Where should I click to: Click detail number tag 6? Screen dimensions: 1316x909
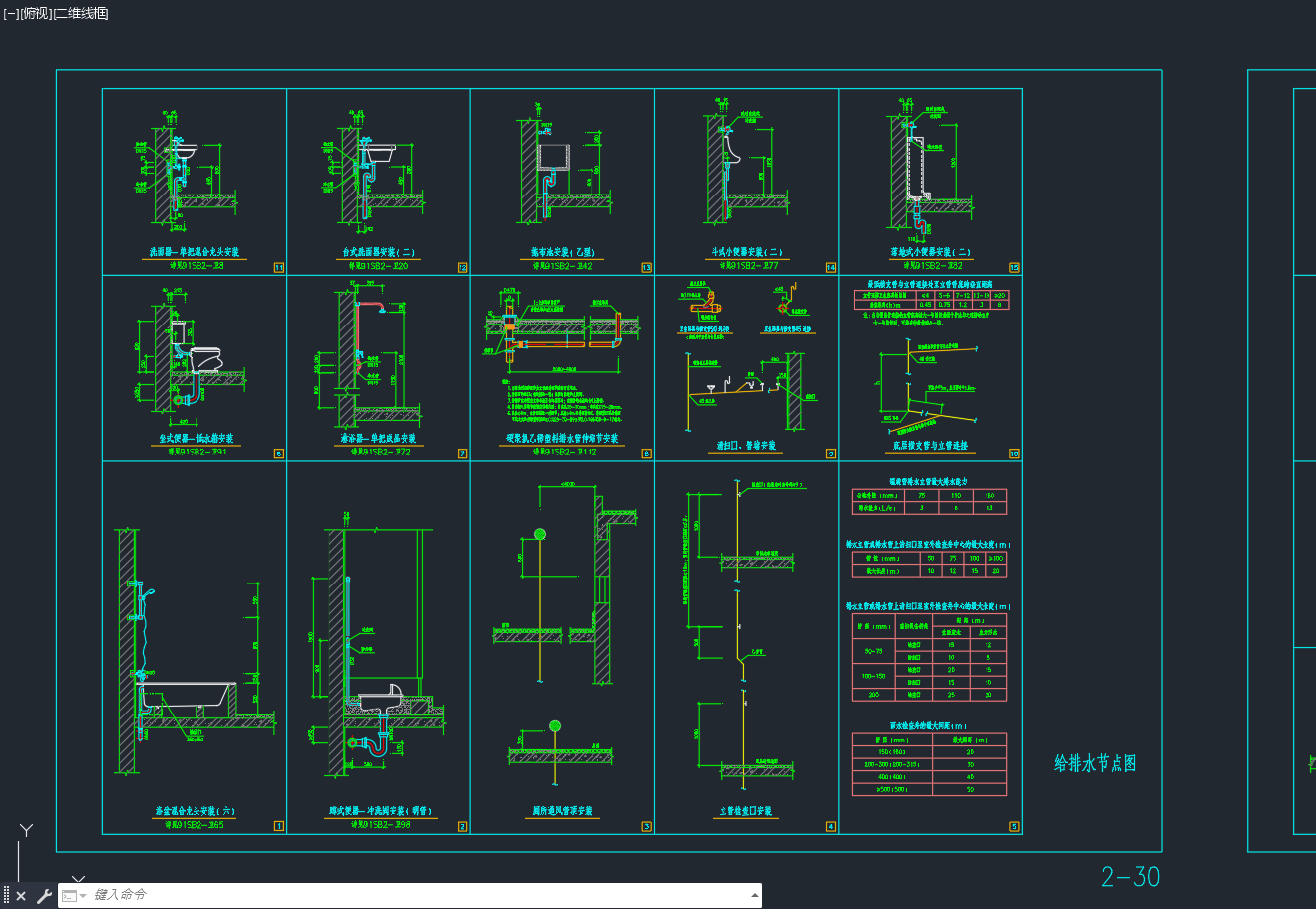pos(279,454)
